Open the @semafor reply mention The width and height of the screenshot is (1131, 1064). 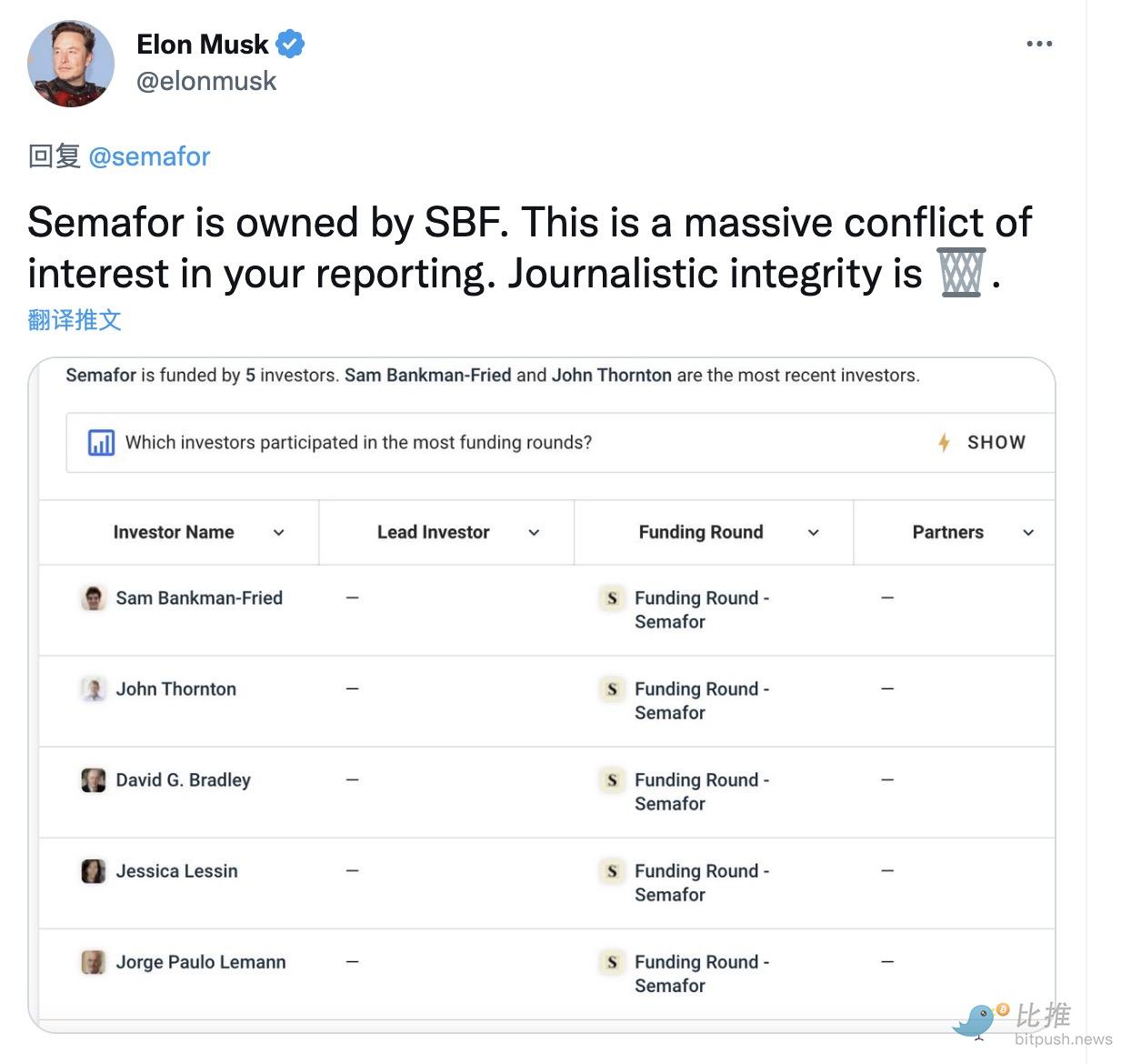pos(149,156)
